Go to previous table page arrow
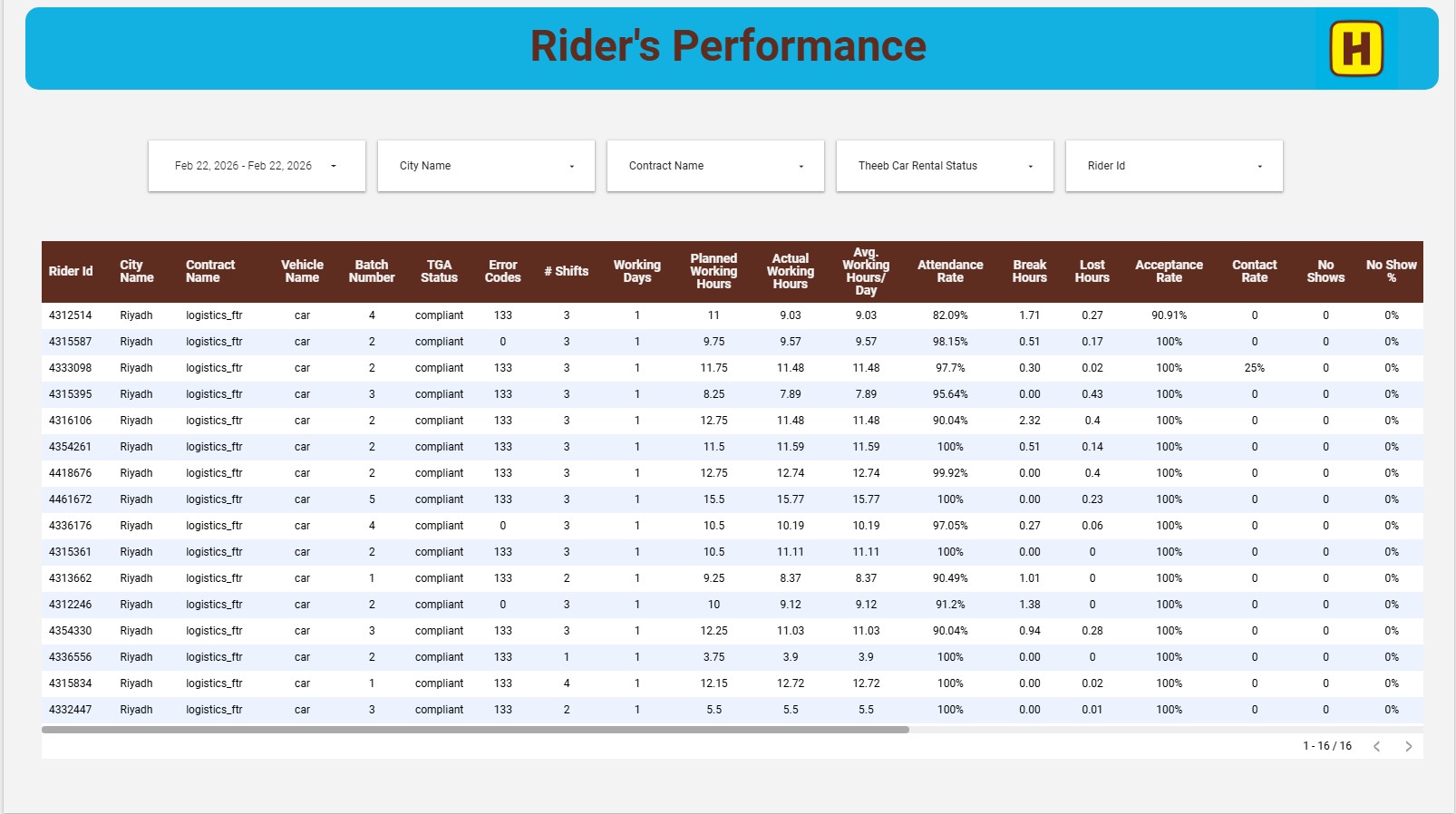 1377,746
